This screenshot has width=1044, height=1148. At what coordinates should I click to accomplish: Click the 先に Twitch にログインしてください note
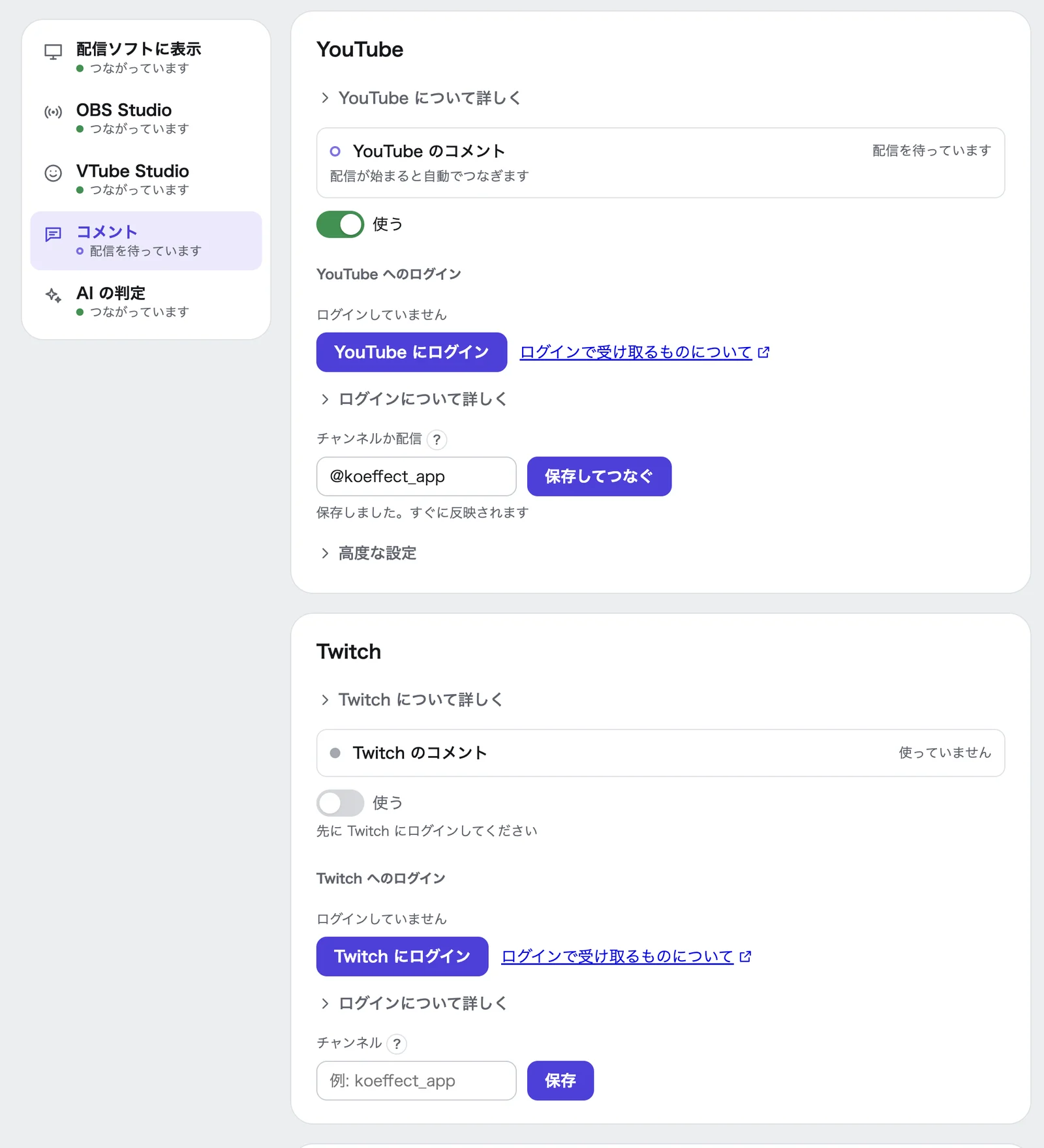point(427,831)
